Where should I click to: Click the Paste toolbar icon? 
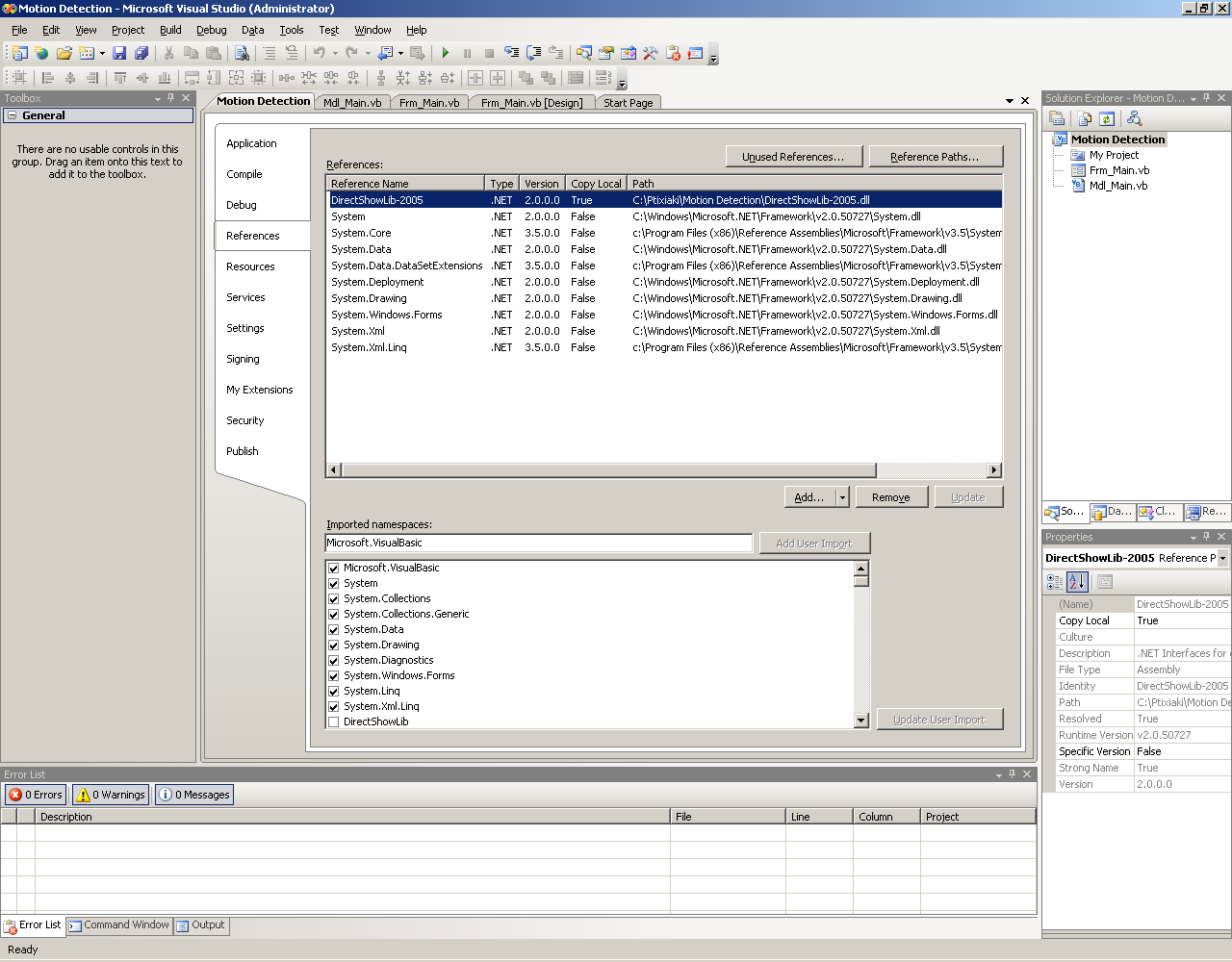[214, 53]
